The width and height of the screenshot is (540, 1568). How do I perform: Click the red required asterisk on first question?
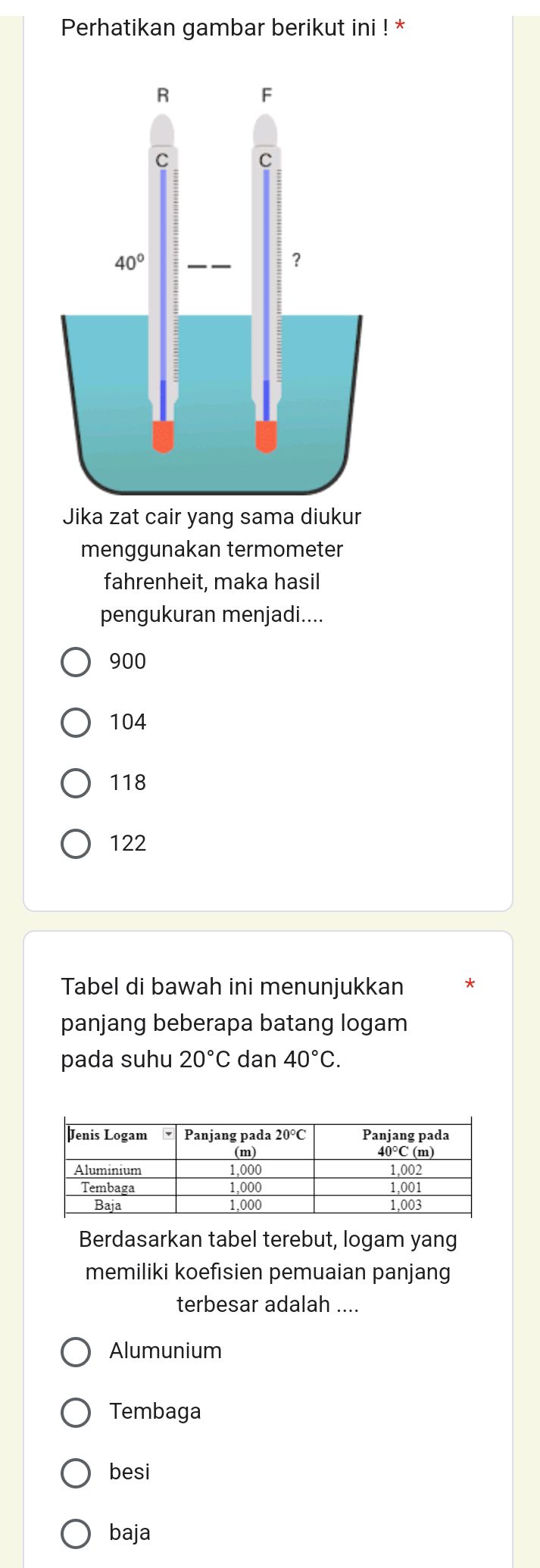point(401,26)
